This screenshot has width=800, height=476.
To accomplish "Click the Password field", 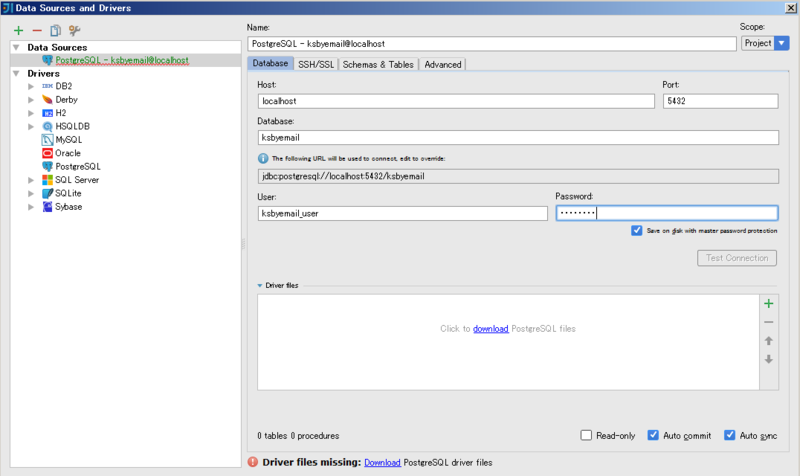I will click(x=667, y=213).
